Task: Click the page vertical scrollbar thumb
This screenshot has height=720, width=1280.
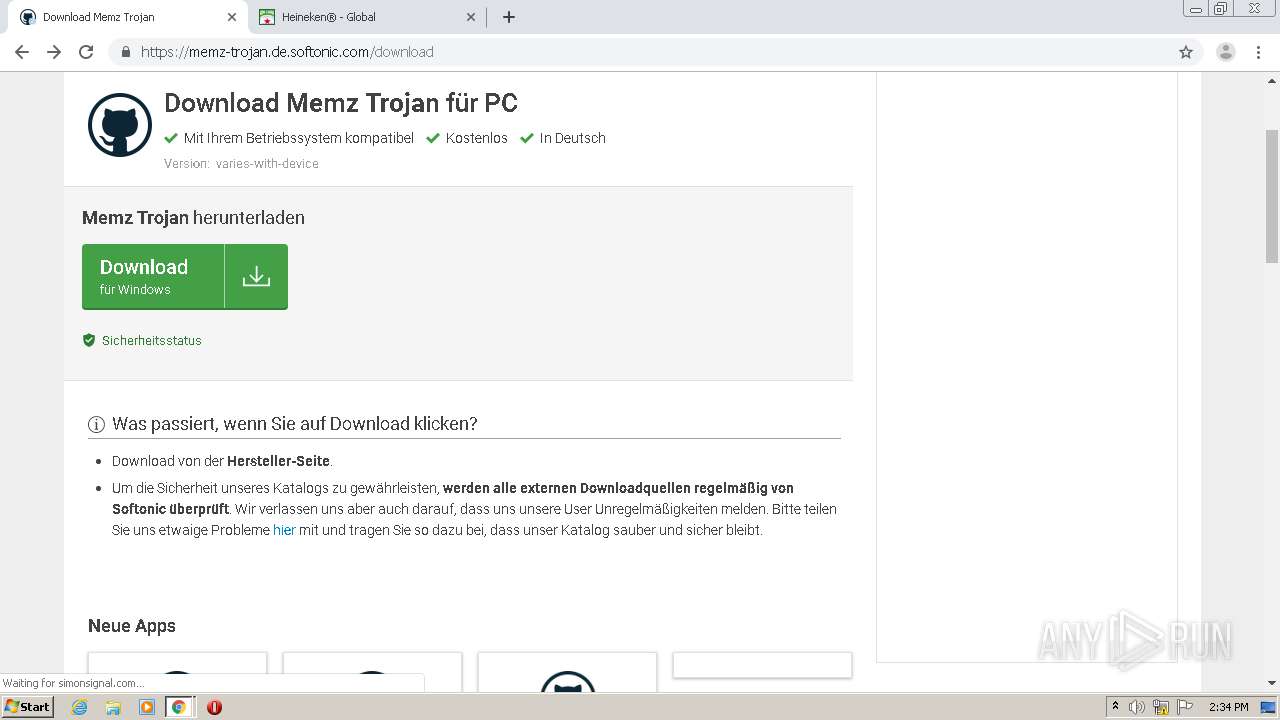Action: click(1272, 195)
